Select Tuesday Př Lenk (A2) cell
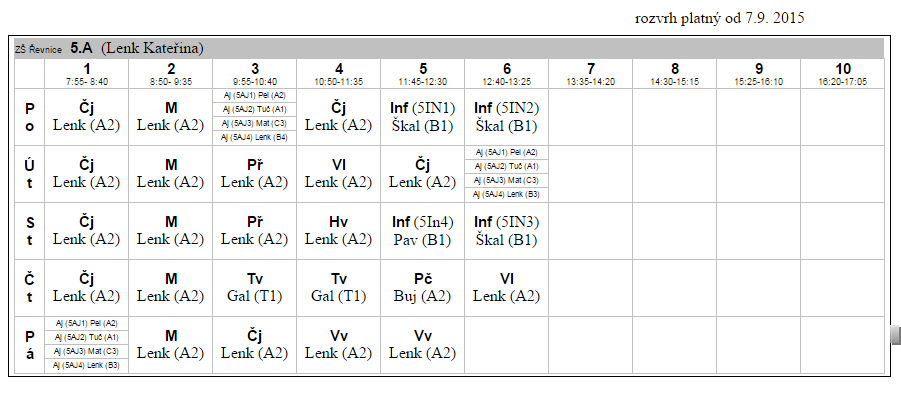The image size is (901, 407). tap(255, 174)
